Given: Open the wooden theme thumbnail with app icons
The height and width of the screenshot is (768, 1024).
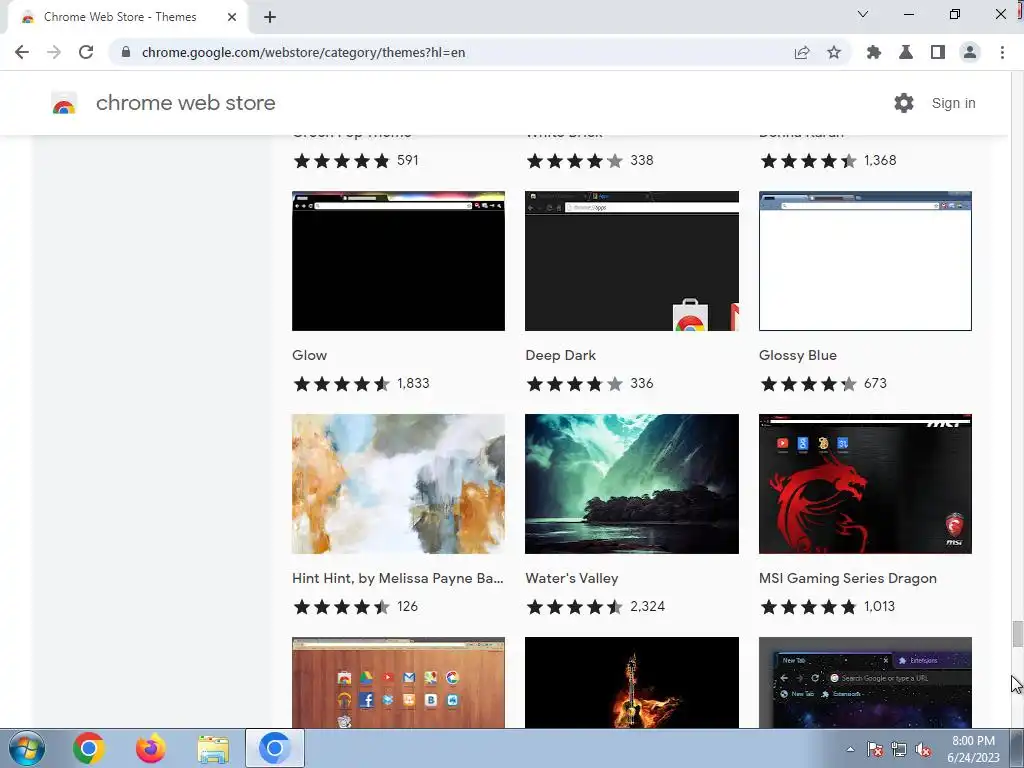Looking at the screenshot, I should [398, 682].
